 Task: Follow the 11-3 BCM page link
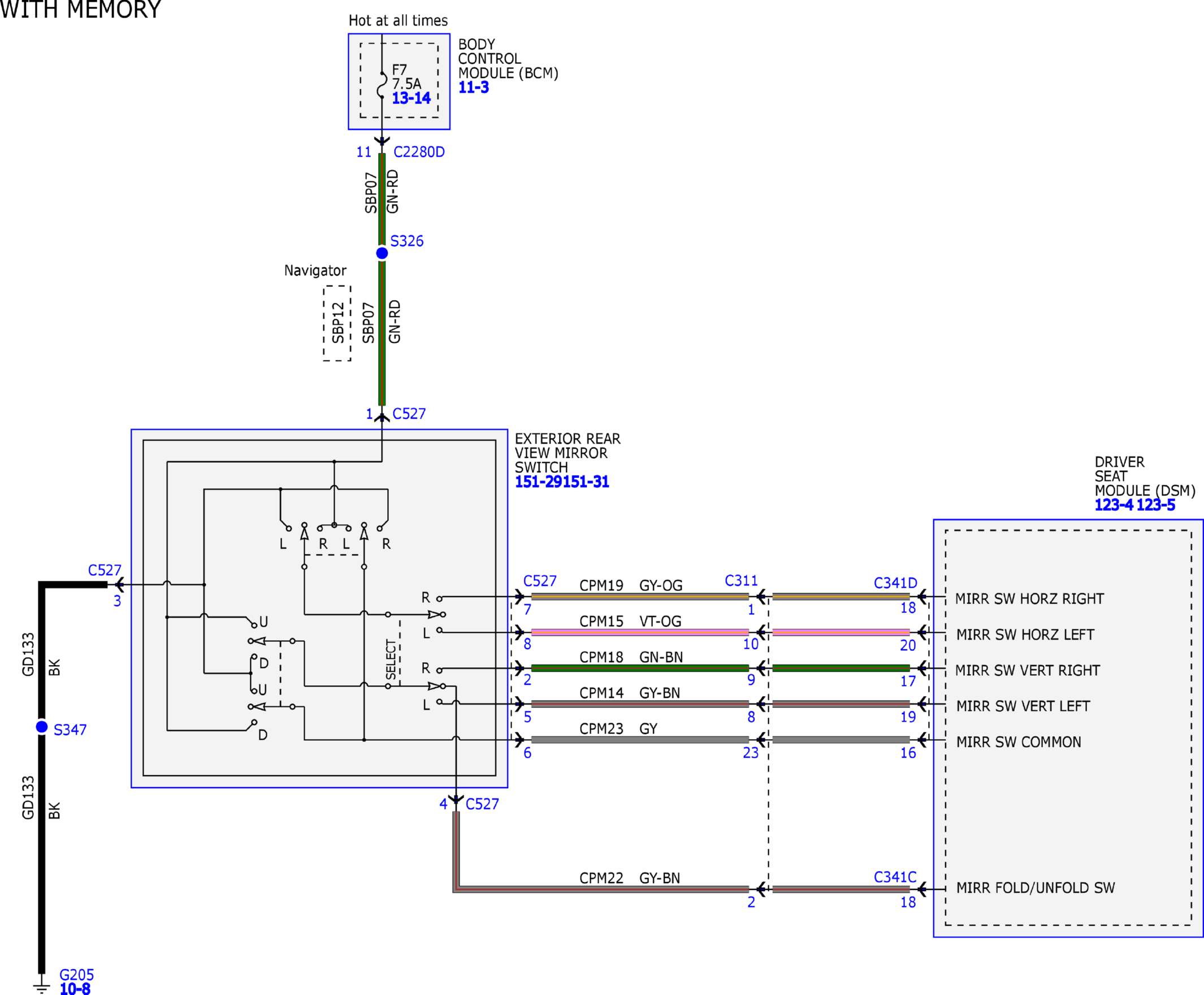point(474,88)
